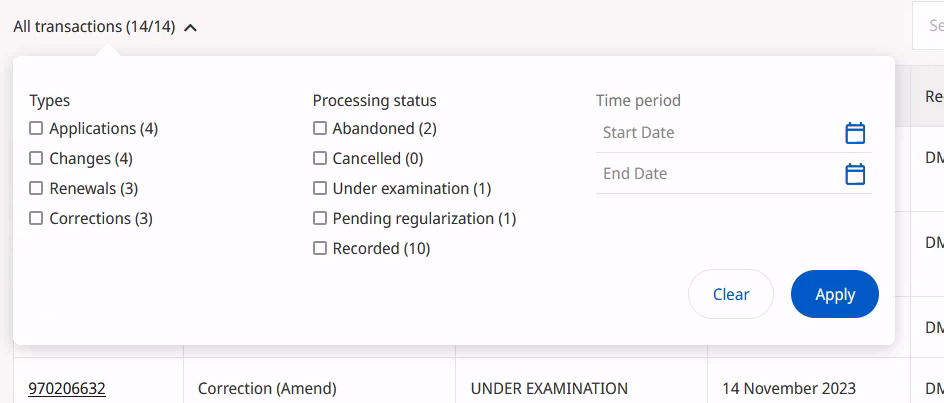The image size is (944, 403).
Task: Click the Correction (Amend) table cell
Action: tap(267, 389)
